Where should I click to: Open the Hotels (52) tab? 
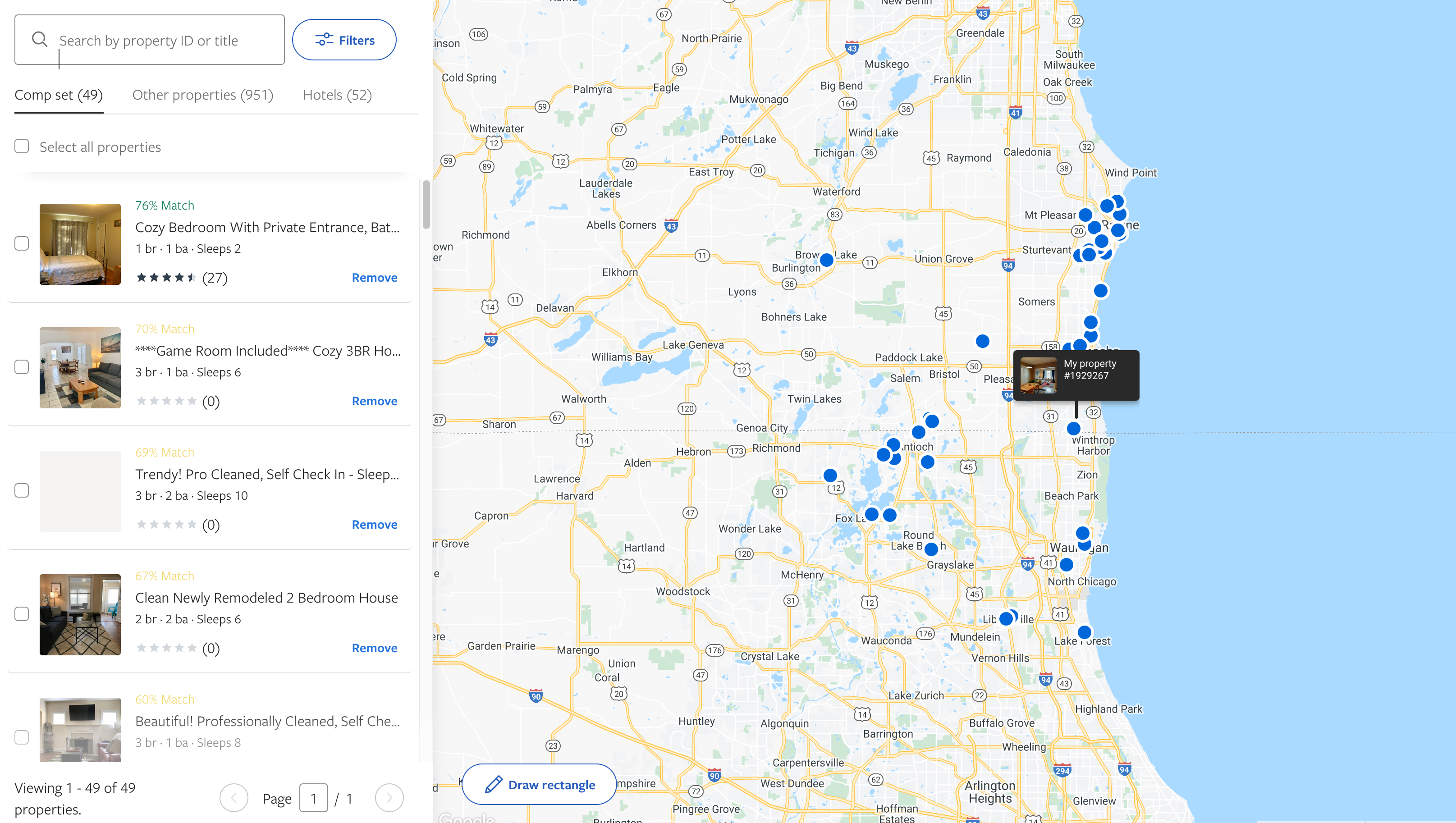(x=337, y=95)
